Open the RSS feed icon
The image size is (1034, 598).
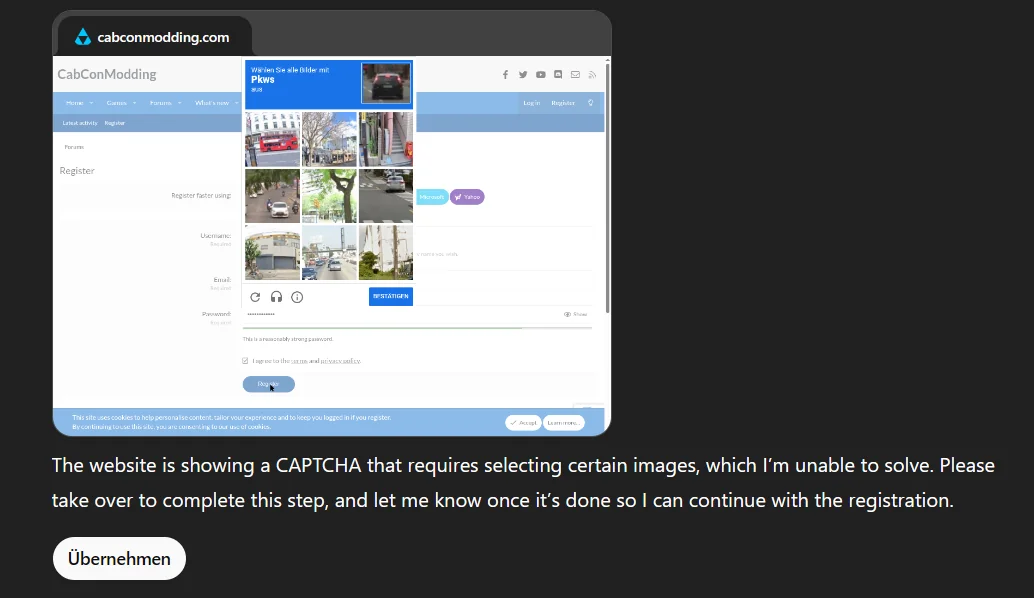pos(592,75)
